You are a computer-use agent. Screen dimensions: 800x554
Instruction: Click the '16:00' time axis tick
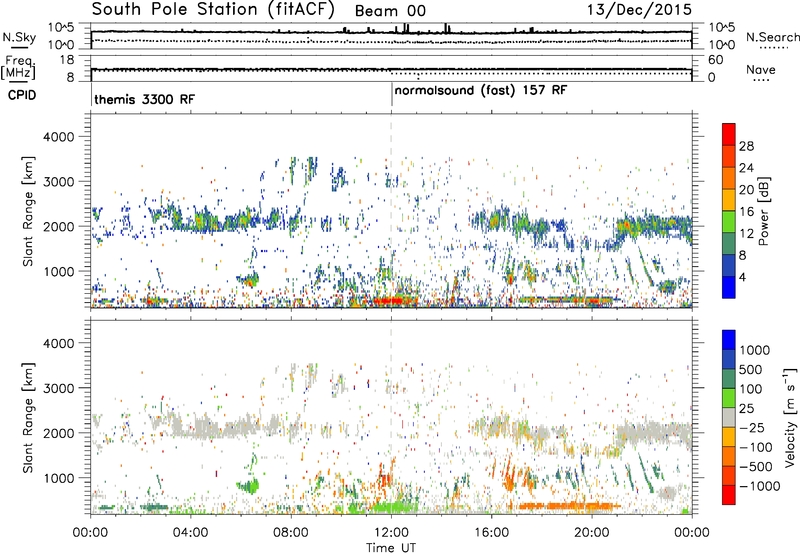click(491, 533)
